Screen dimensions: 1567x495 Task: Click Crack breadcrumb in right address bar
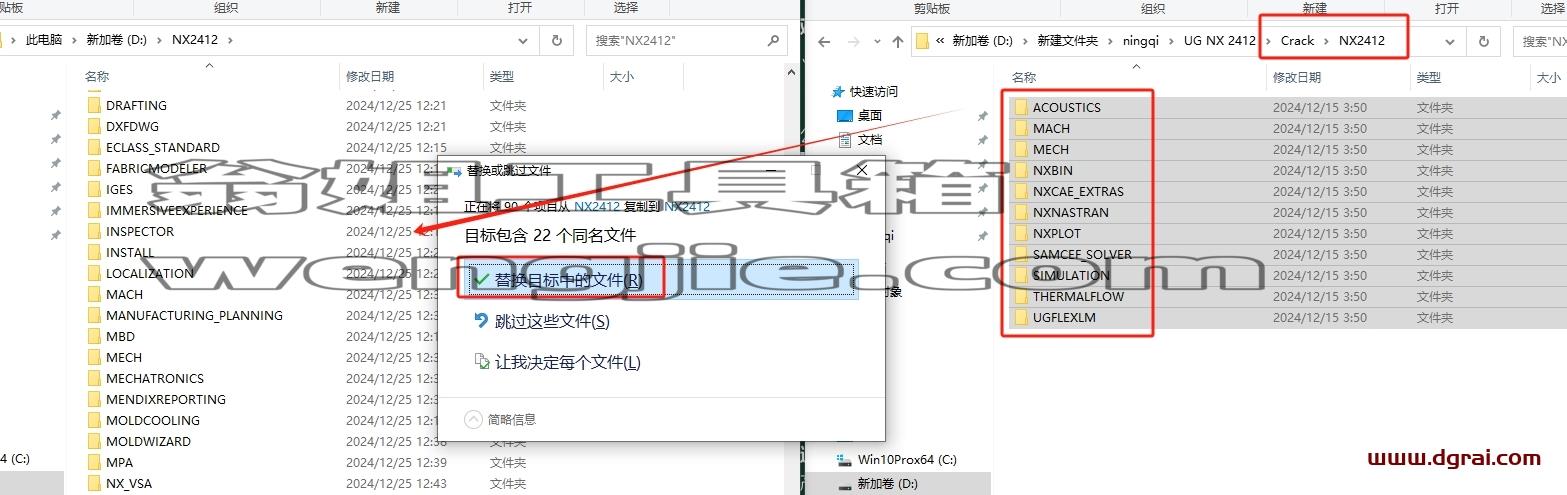(1297, 41)
